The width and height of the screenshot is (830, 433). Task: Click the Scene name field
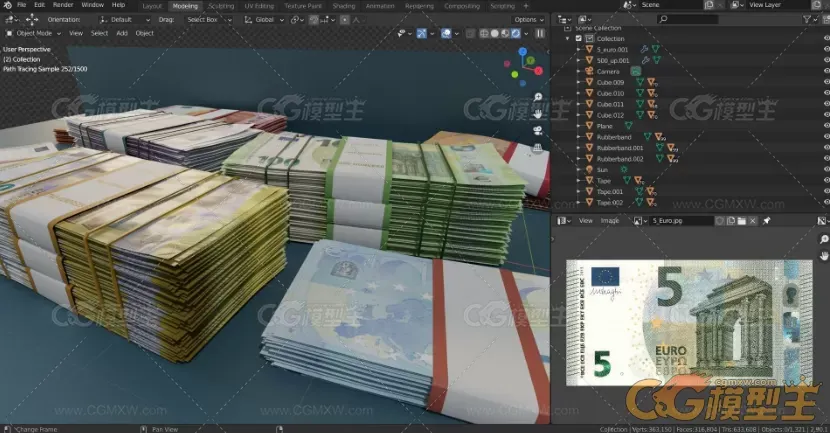(x=669, y=5)
